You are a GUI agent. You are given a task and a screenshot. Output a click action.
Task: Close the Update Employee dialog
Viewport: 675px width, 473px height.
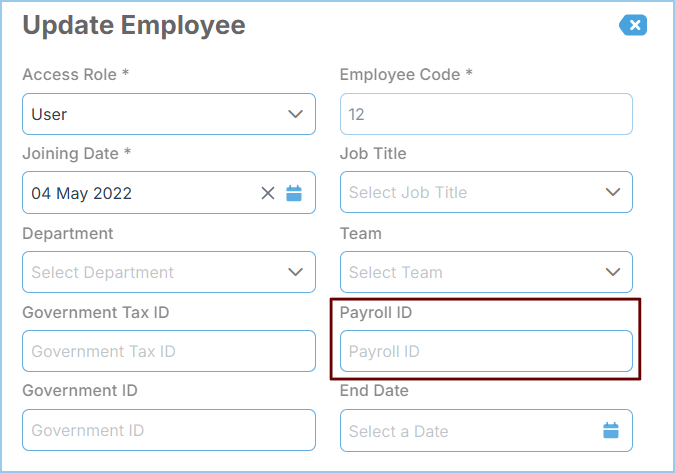633,25
